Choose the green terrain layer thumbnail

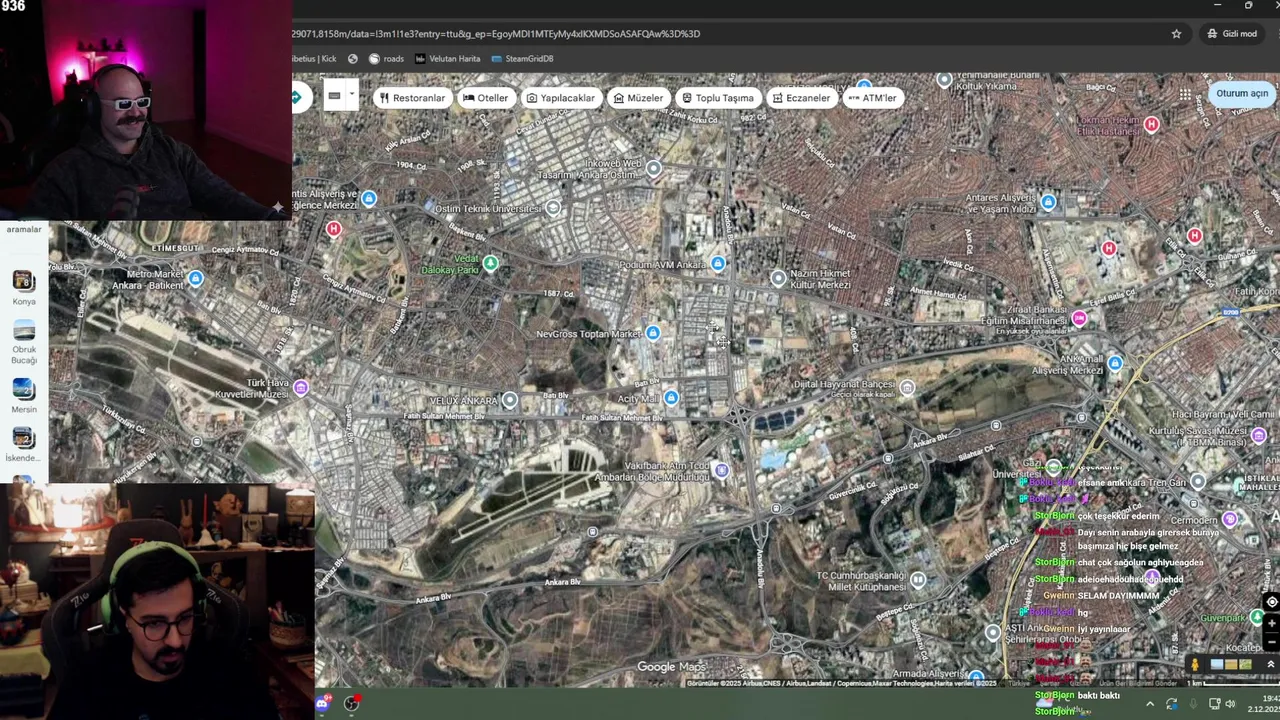(x=1245, y=664)
